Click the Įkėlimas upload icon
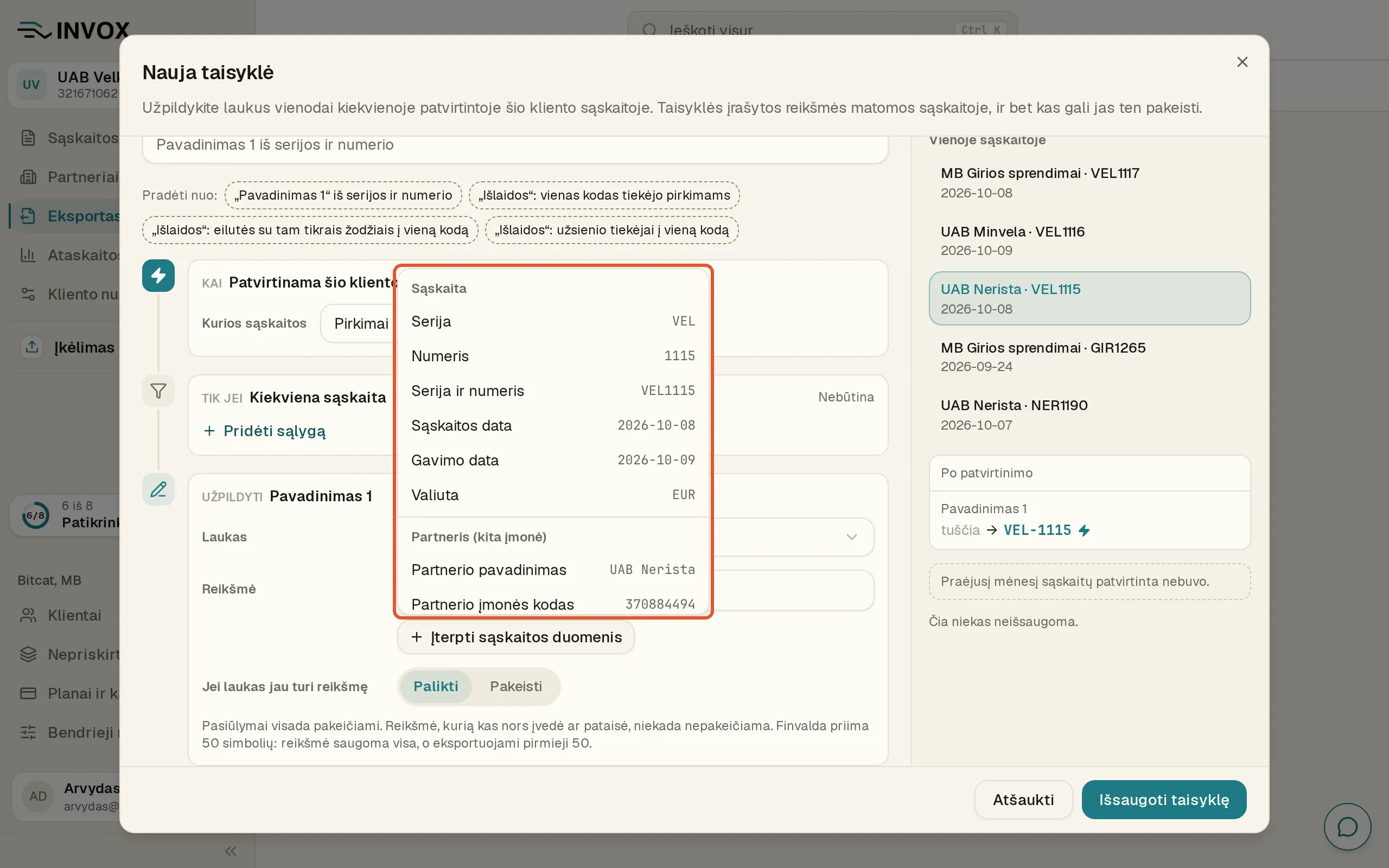The height and width of the screenshot is (868, 1389). 32,347
